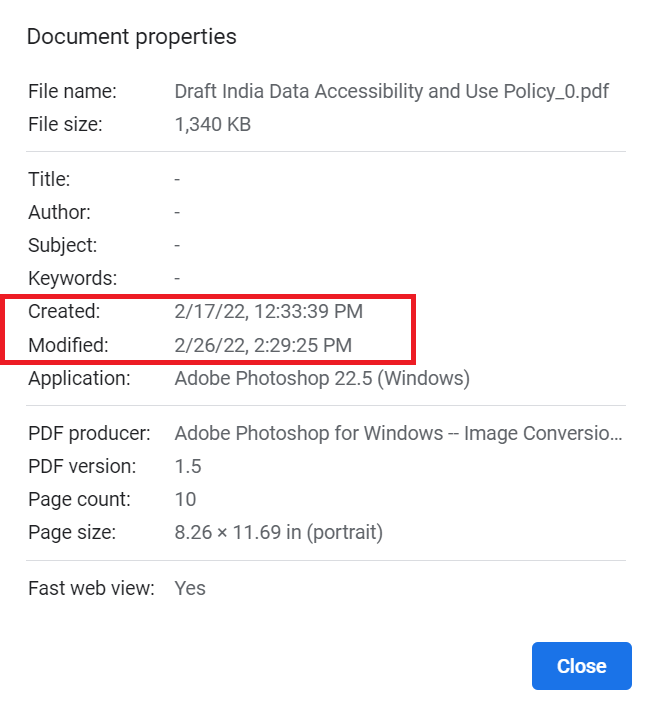Viewport: 651px width, 703px height.
Task: Click the Fast web view label
Action: (x=91, y=588)
